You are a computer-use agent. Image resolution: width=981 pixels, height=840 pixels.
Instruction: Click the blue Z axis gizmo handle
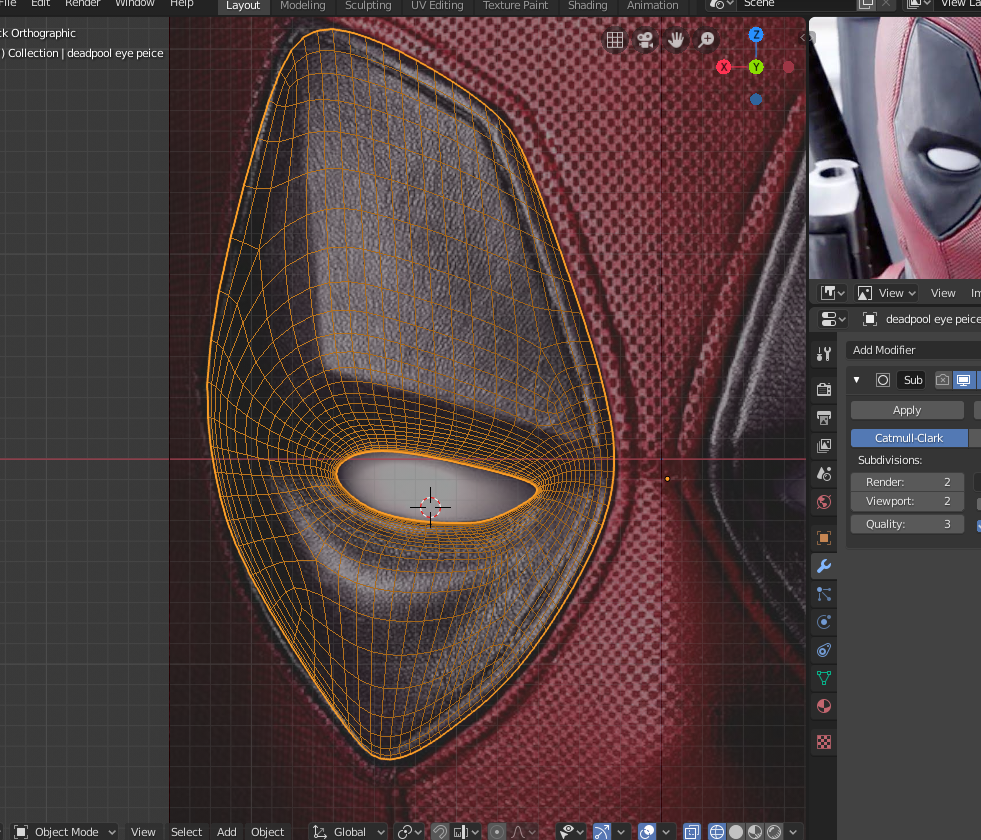tap(756, 34)
